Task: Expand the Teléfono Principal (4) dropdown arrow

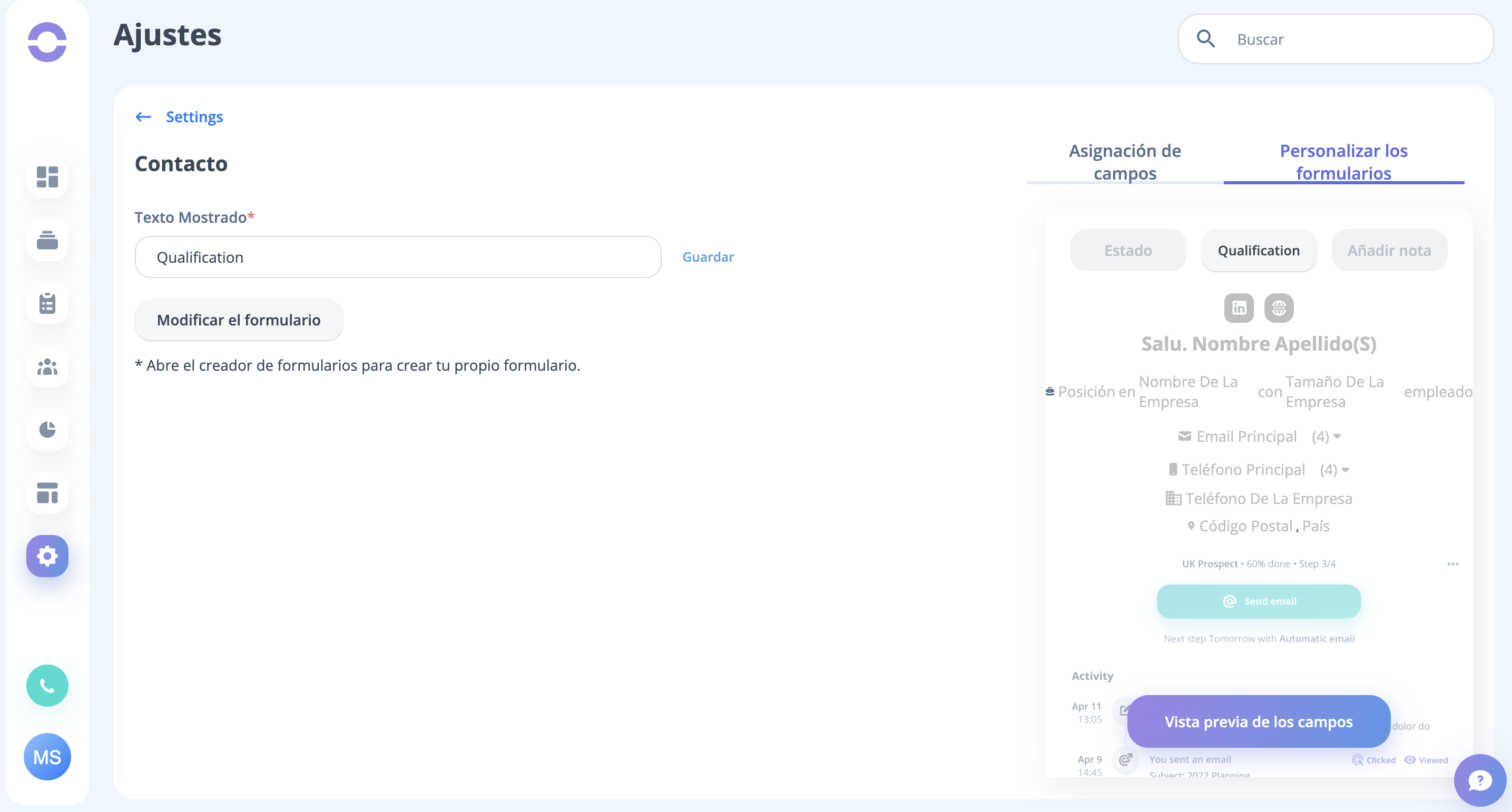Action: pyautogui.click(x=1346, y=469)
